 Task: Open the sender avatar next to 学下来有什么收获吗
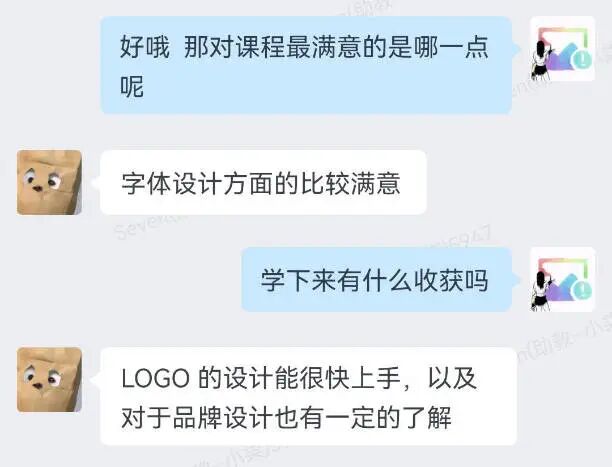click(562, 280)
